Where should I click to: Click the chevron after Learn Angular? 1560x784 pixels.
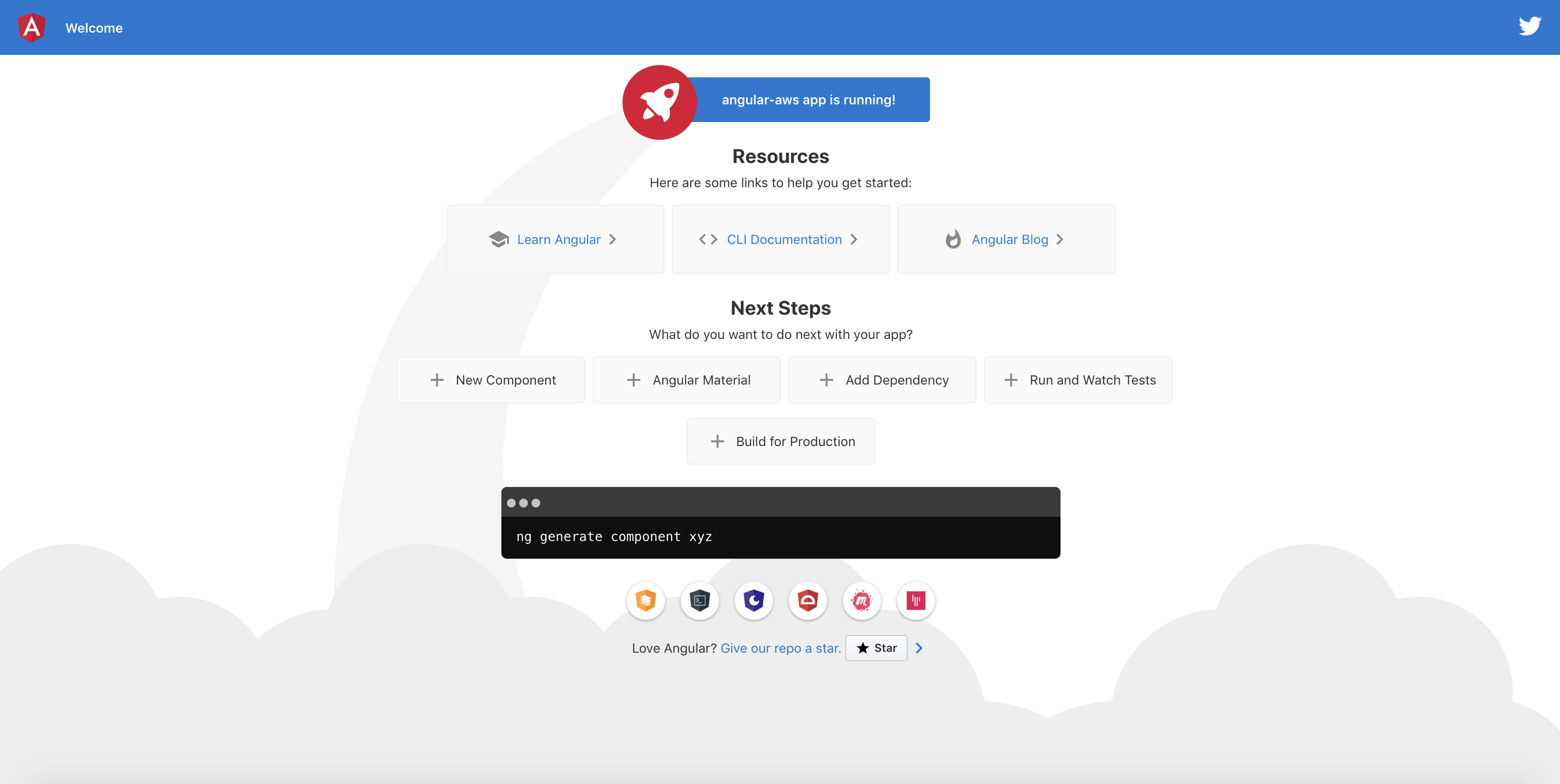click(x=613, y=240)
